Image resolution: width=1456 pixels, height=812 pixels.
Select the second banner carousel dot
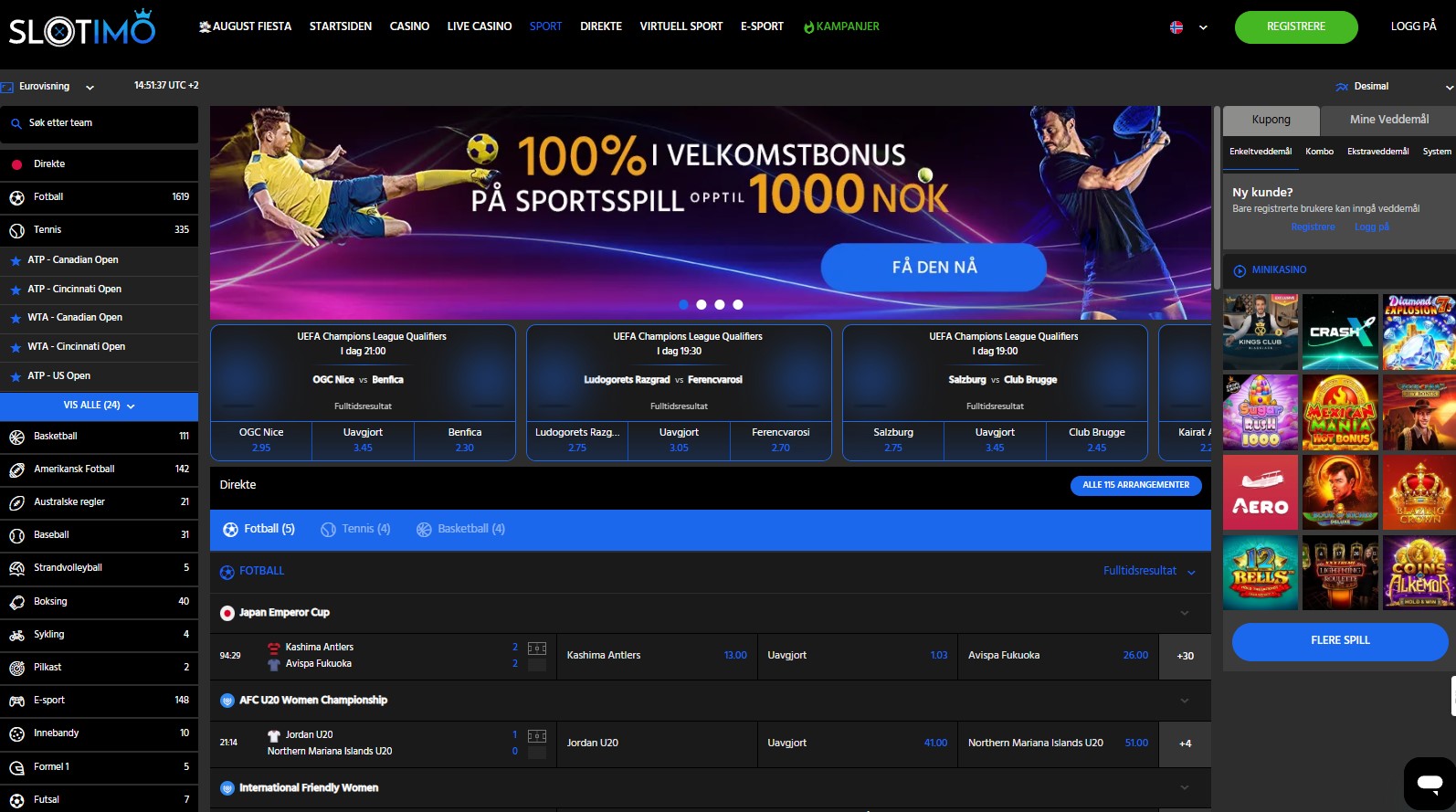click(702, 305)
